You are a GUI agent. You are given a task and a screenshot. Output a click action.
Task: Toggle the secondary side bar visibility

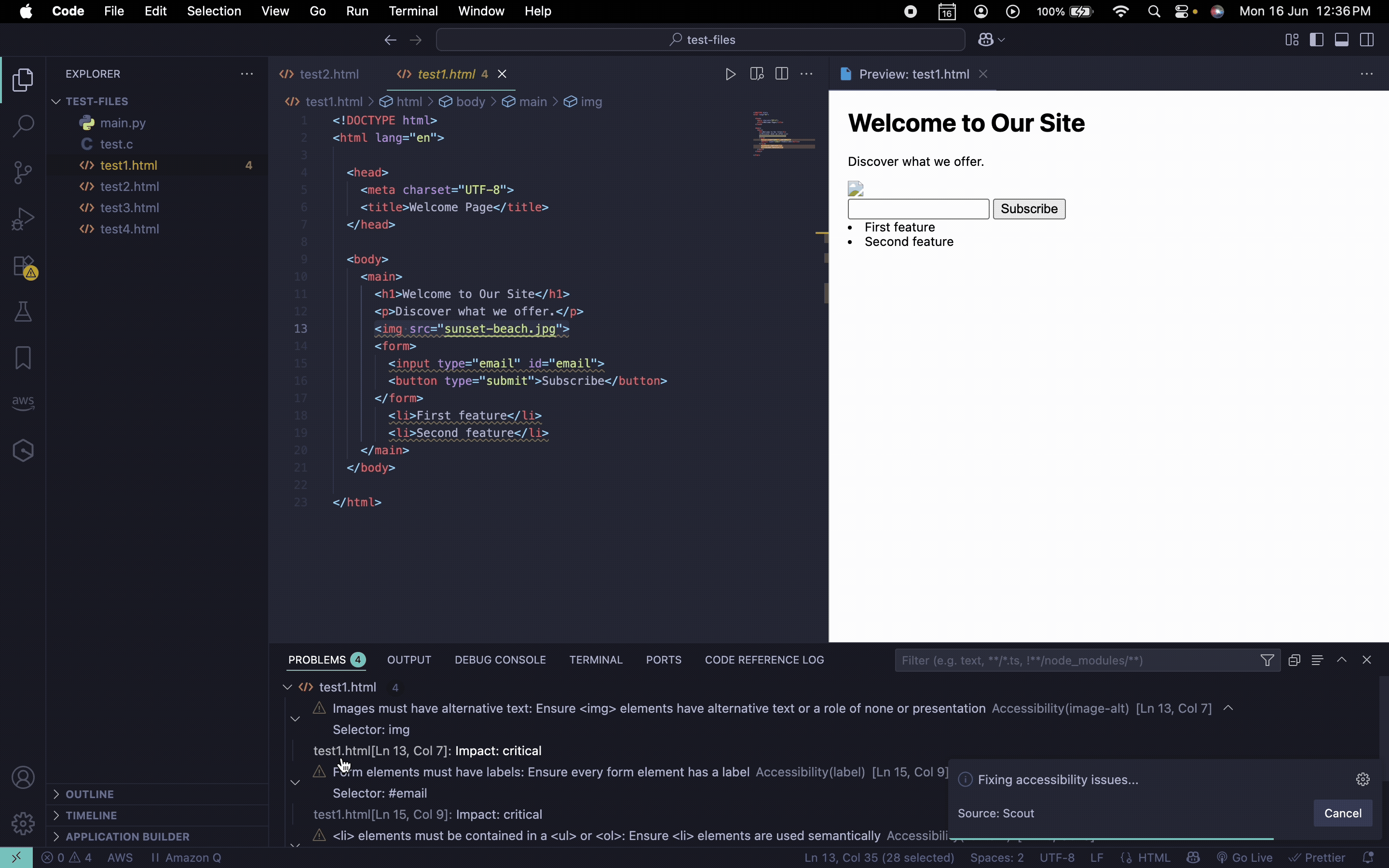point(1367,40)
